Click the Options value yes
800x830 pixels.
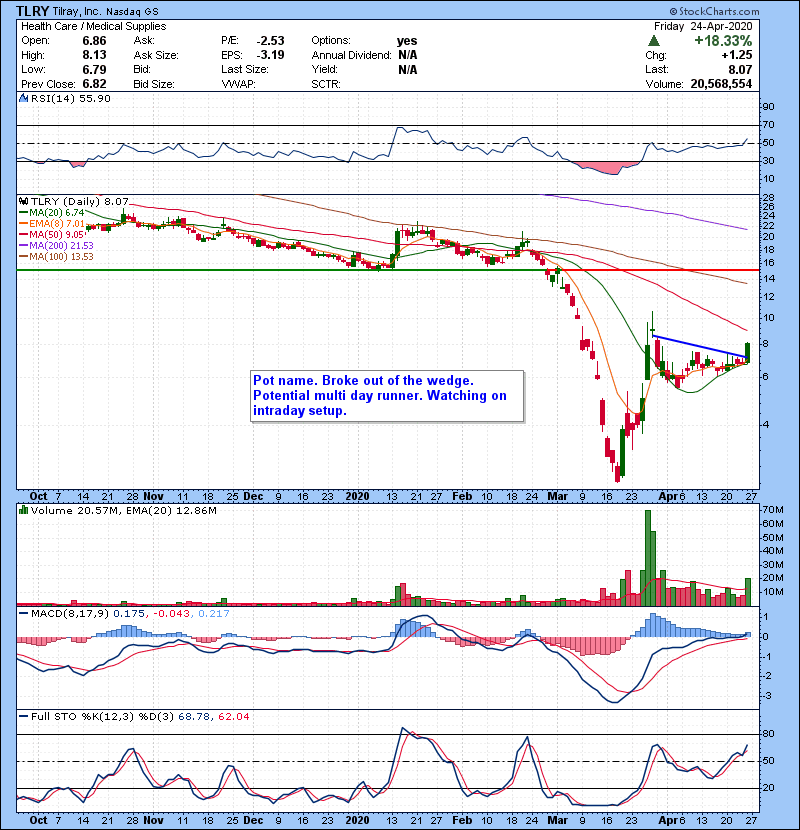pos(407,41)
